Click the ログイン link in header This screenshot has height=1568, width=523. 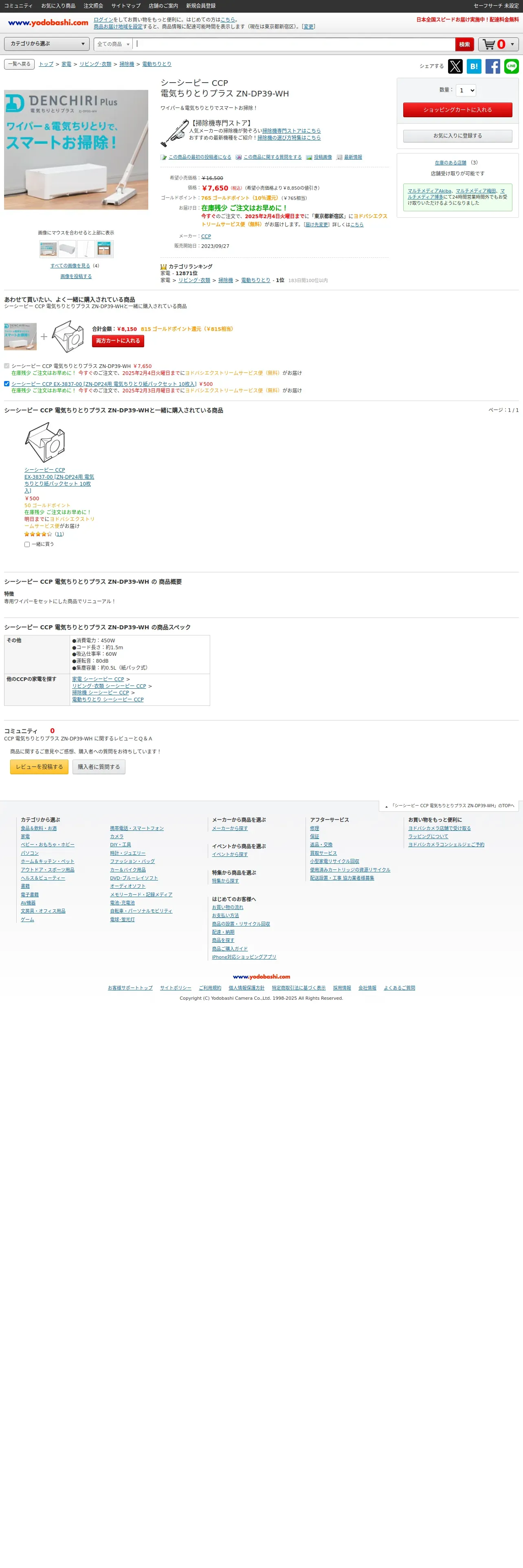103,20
